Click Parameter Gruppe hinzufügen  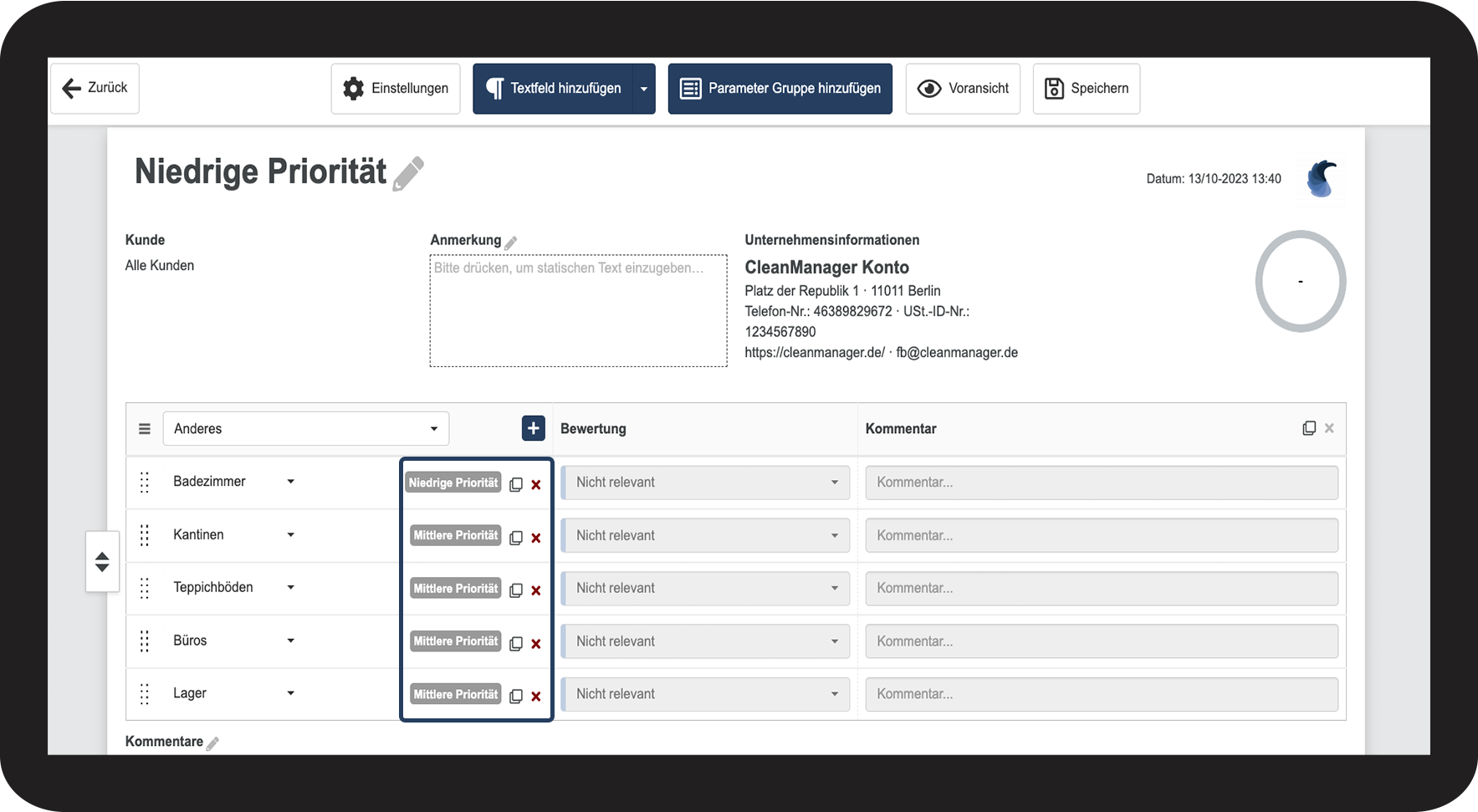coord(780,89)
